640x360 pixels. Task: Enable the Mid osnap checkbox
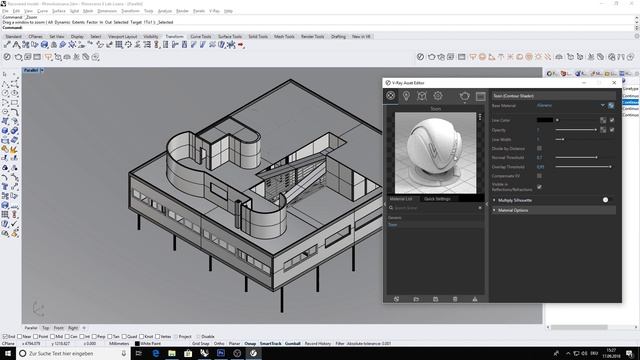[52, 336]
